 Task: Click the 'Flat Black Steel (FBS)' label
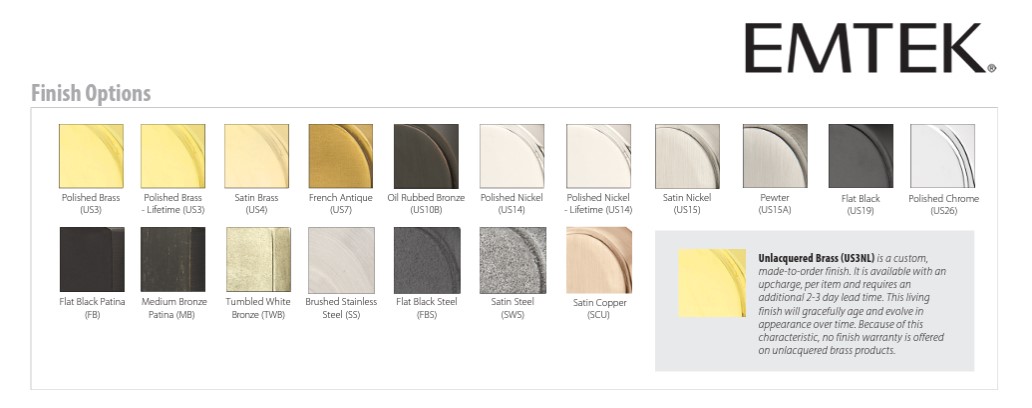427,308
